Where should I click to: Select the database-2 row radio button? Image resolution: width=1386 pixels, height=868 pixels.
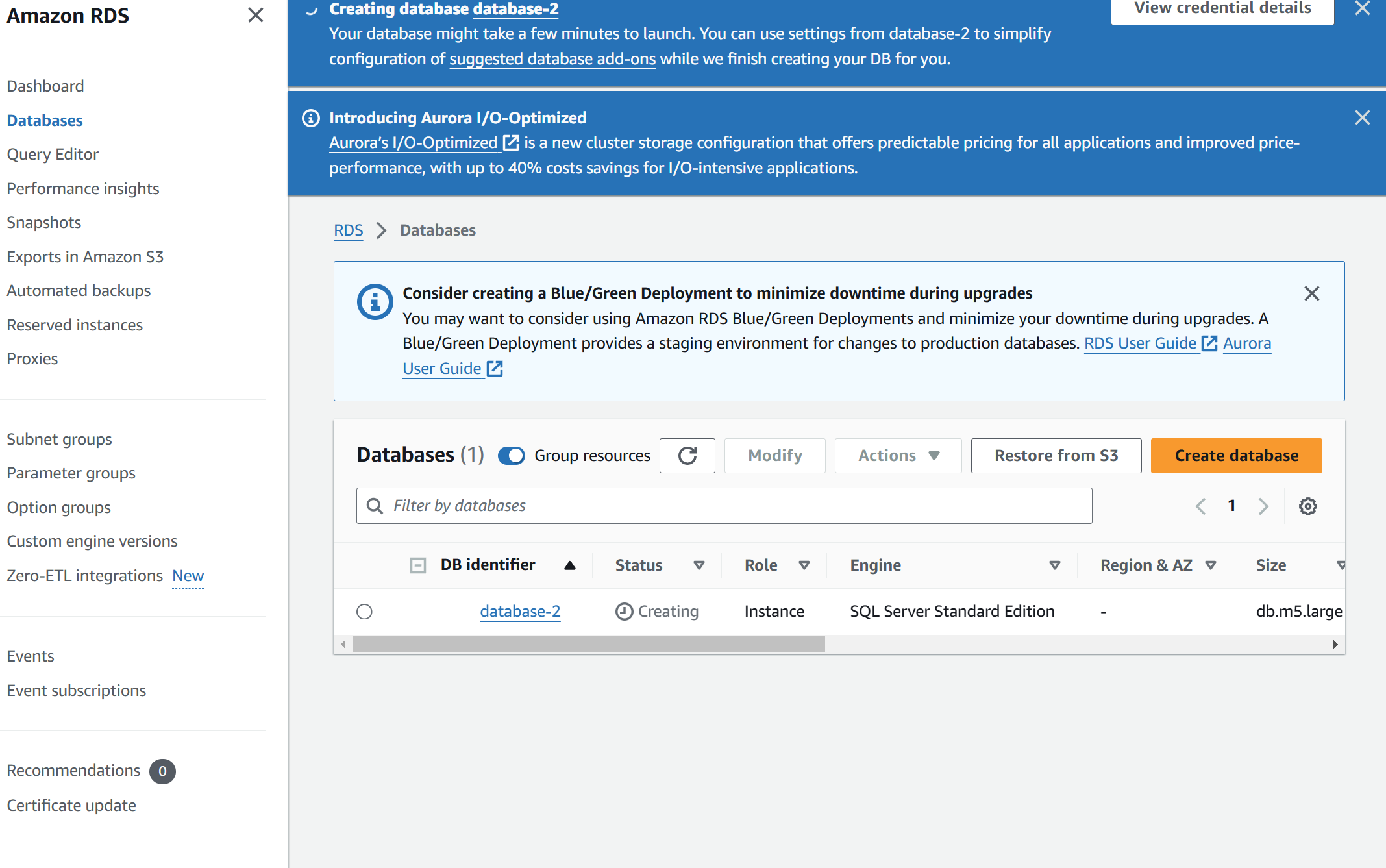364,612
